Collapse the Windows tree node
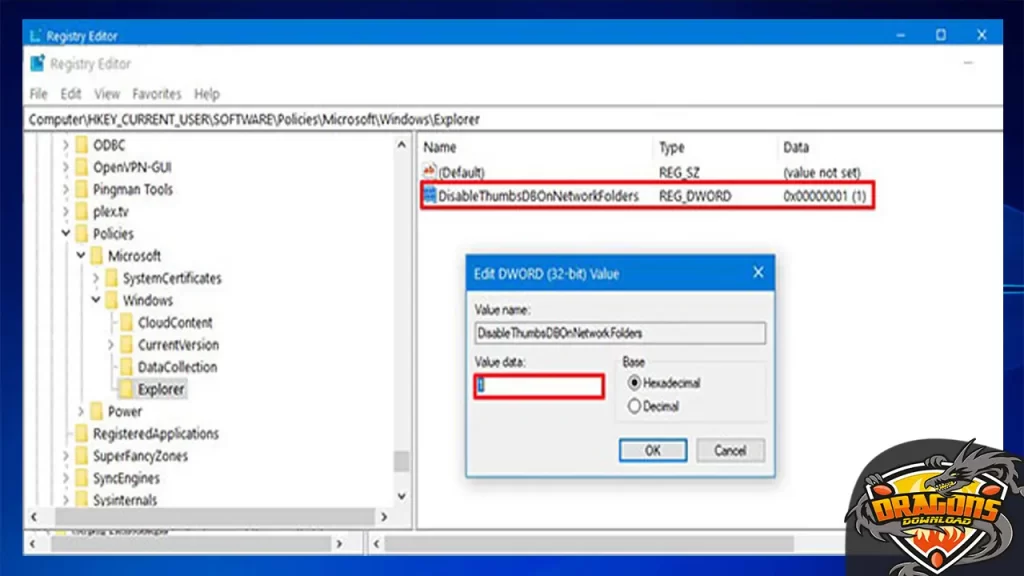Screen dimensions: 1024x576 [97, 299]
